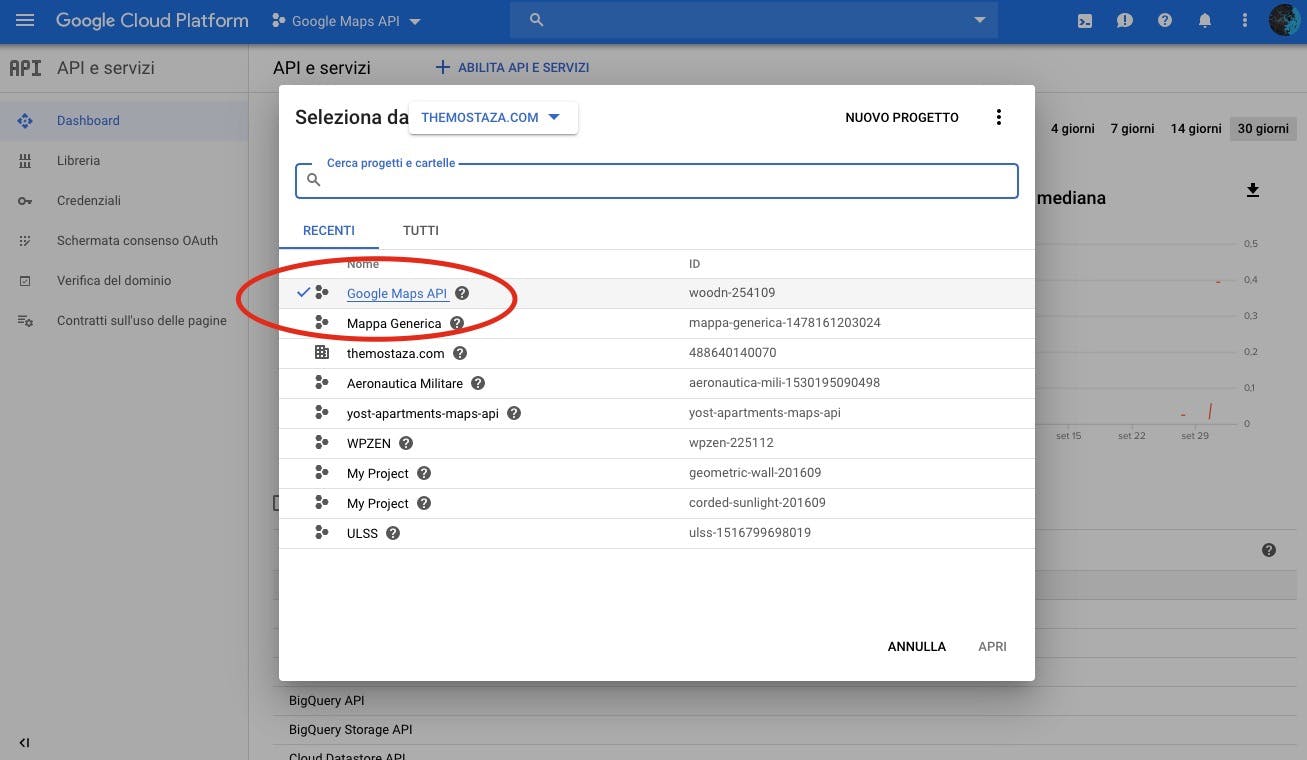The width and height of the screenshot is (1307, 760).
Task: Select the RECENTI tab
Action: click(328, 230)
